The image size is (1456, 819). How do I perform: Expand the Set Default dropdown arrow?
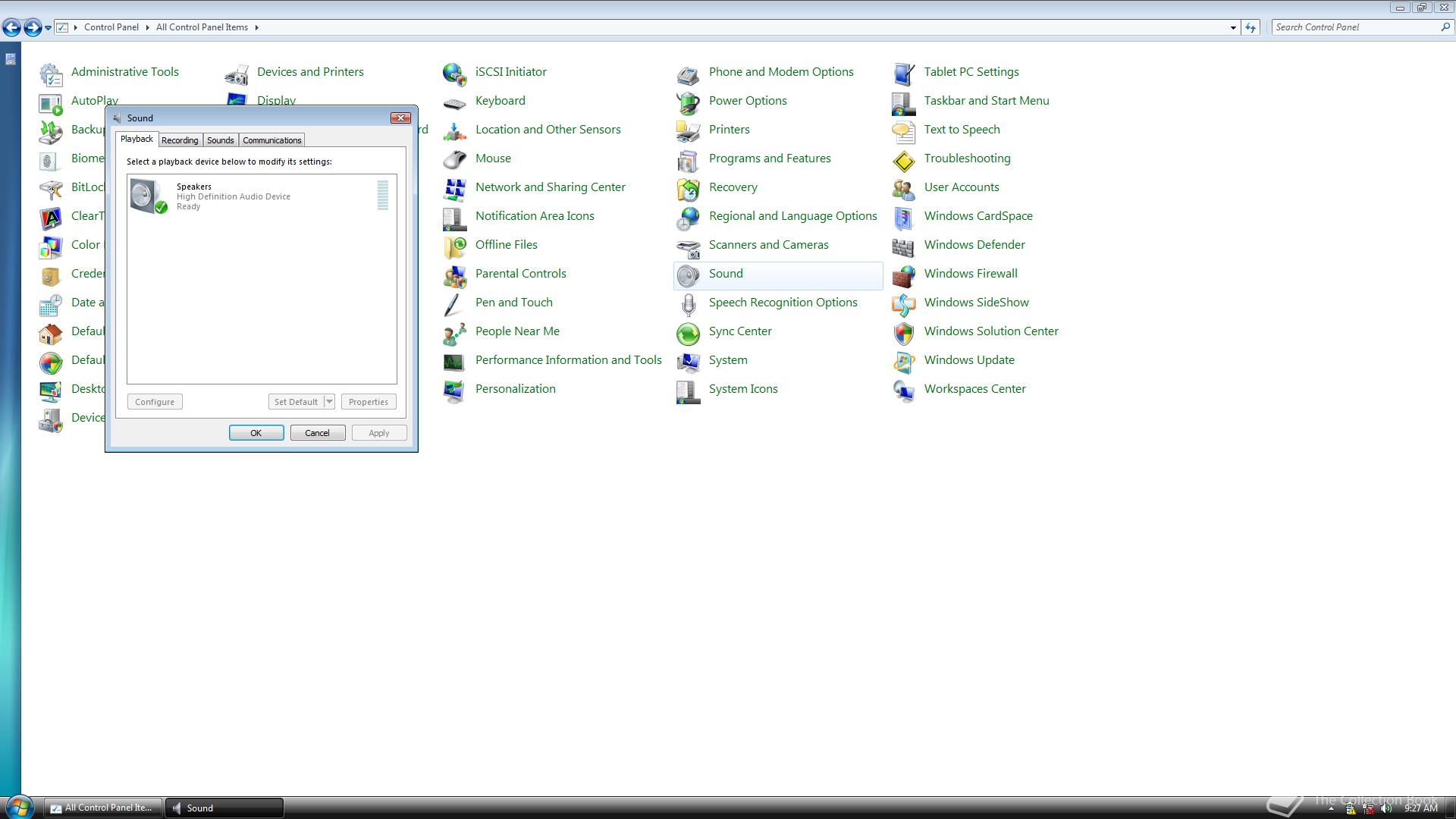(329, 402)
